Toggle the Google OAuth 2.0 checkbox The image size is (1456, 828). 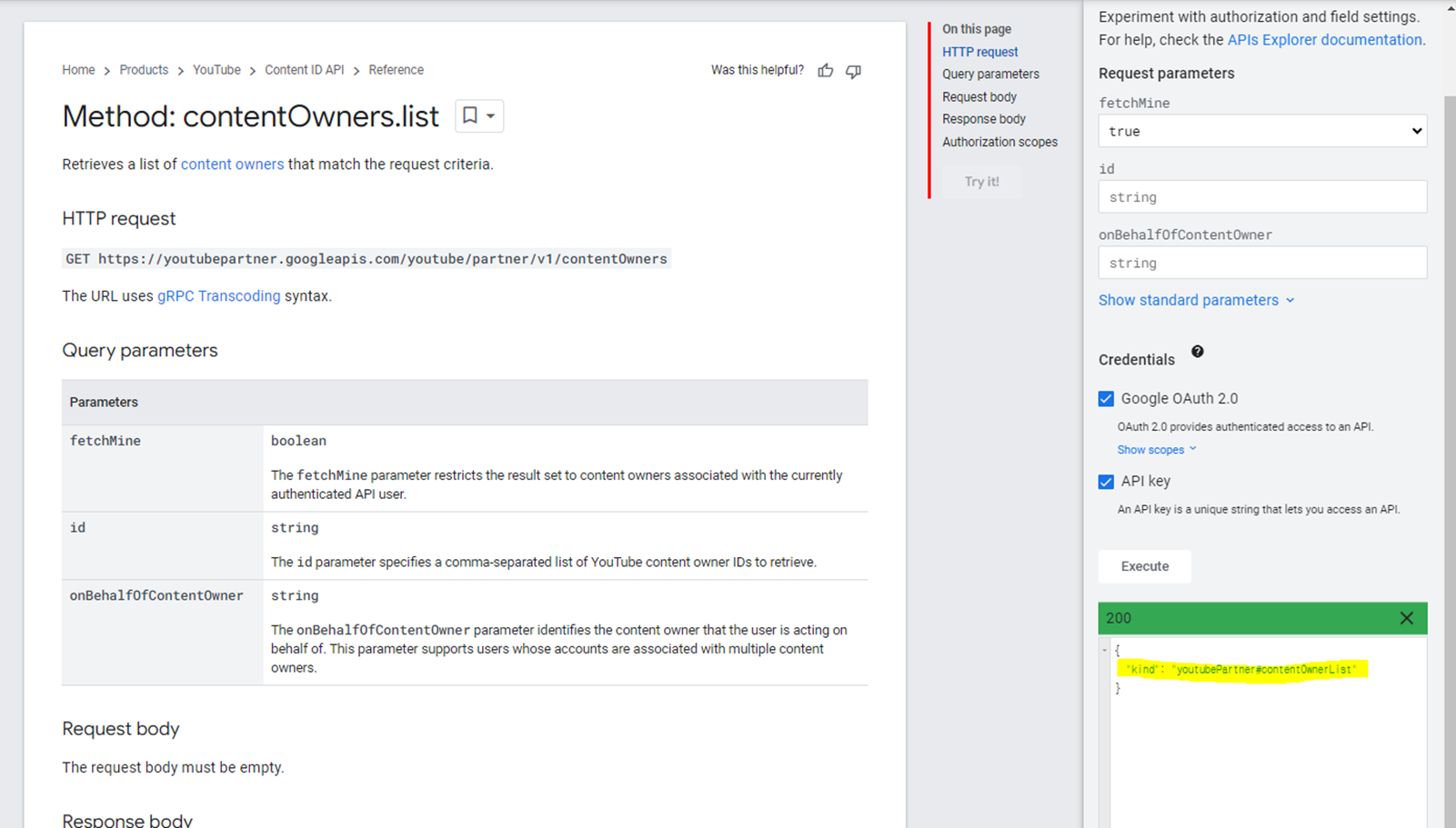tap(1106, 399)
